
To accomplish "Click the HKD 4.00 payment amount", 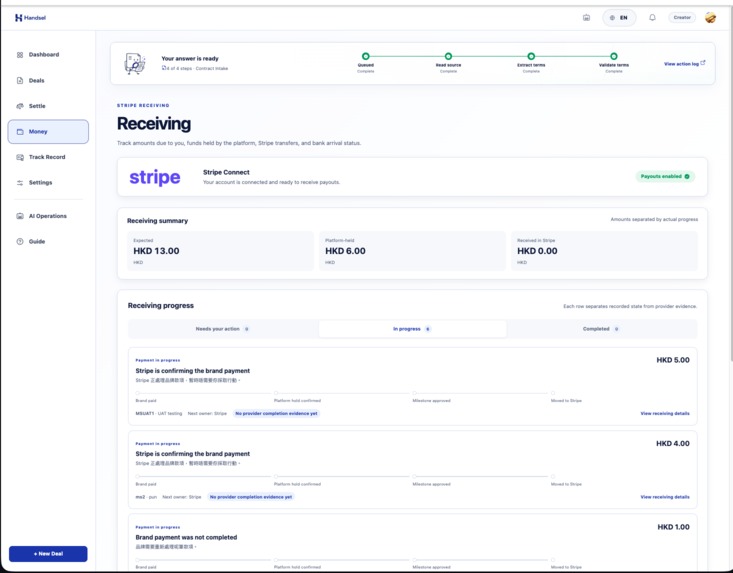I will pyautogui.click(x=673, y=444).
